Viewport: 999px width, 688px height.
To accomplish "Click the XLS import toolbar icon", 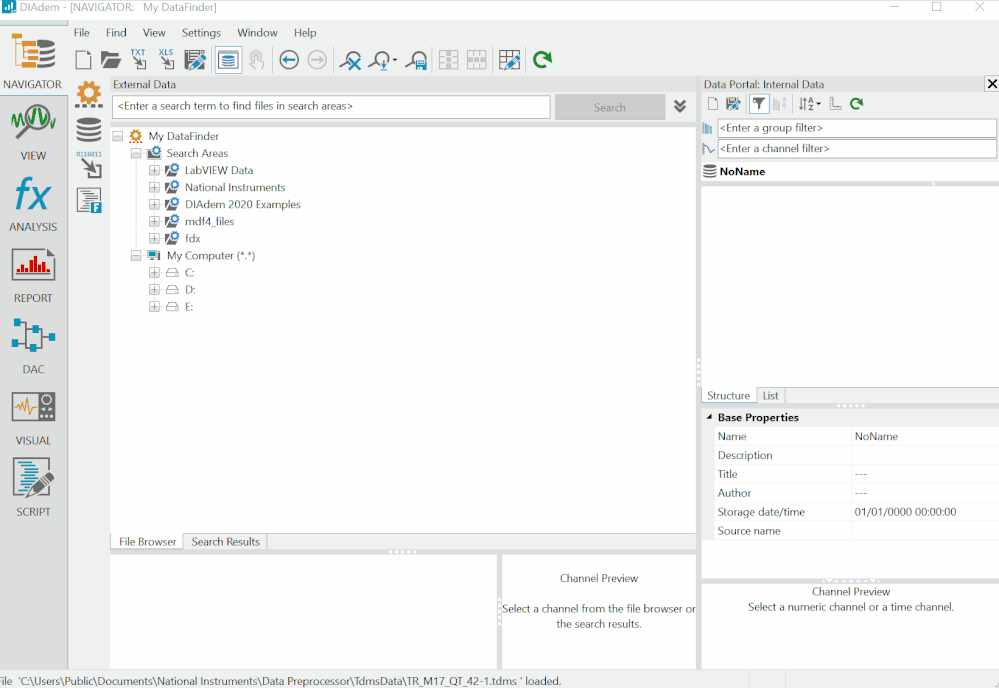I will 166,59.
